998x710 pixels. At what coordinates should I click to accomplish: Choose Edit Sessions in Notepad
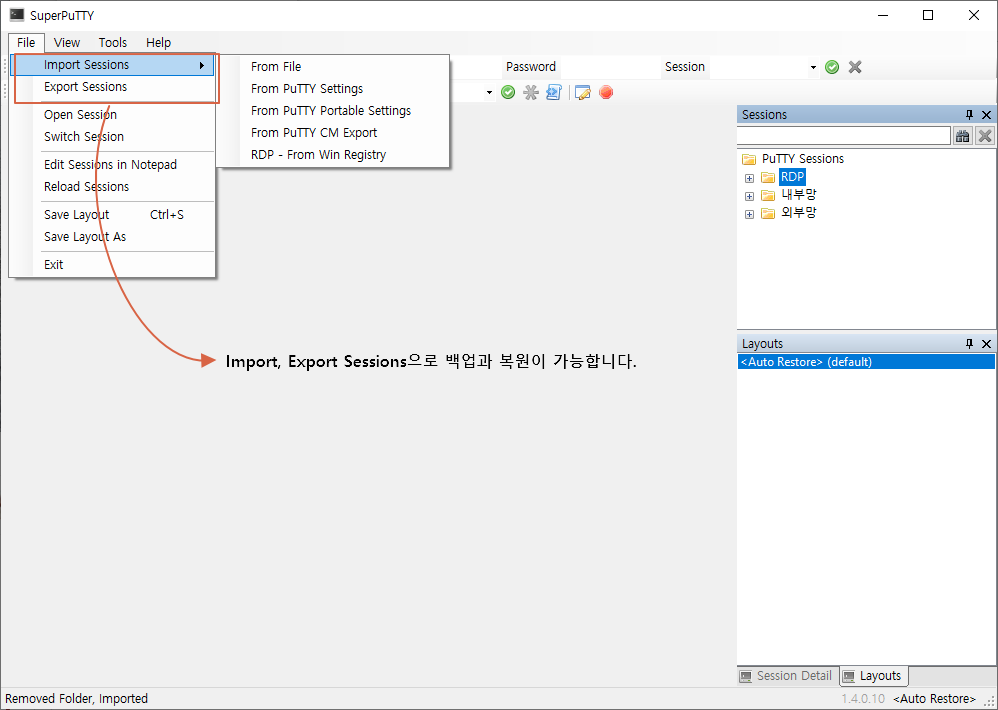click(x=113, y=165)
